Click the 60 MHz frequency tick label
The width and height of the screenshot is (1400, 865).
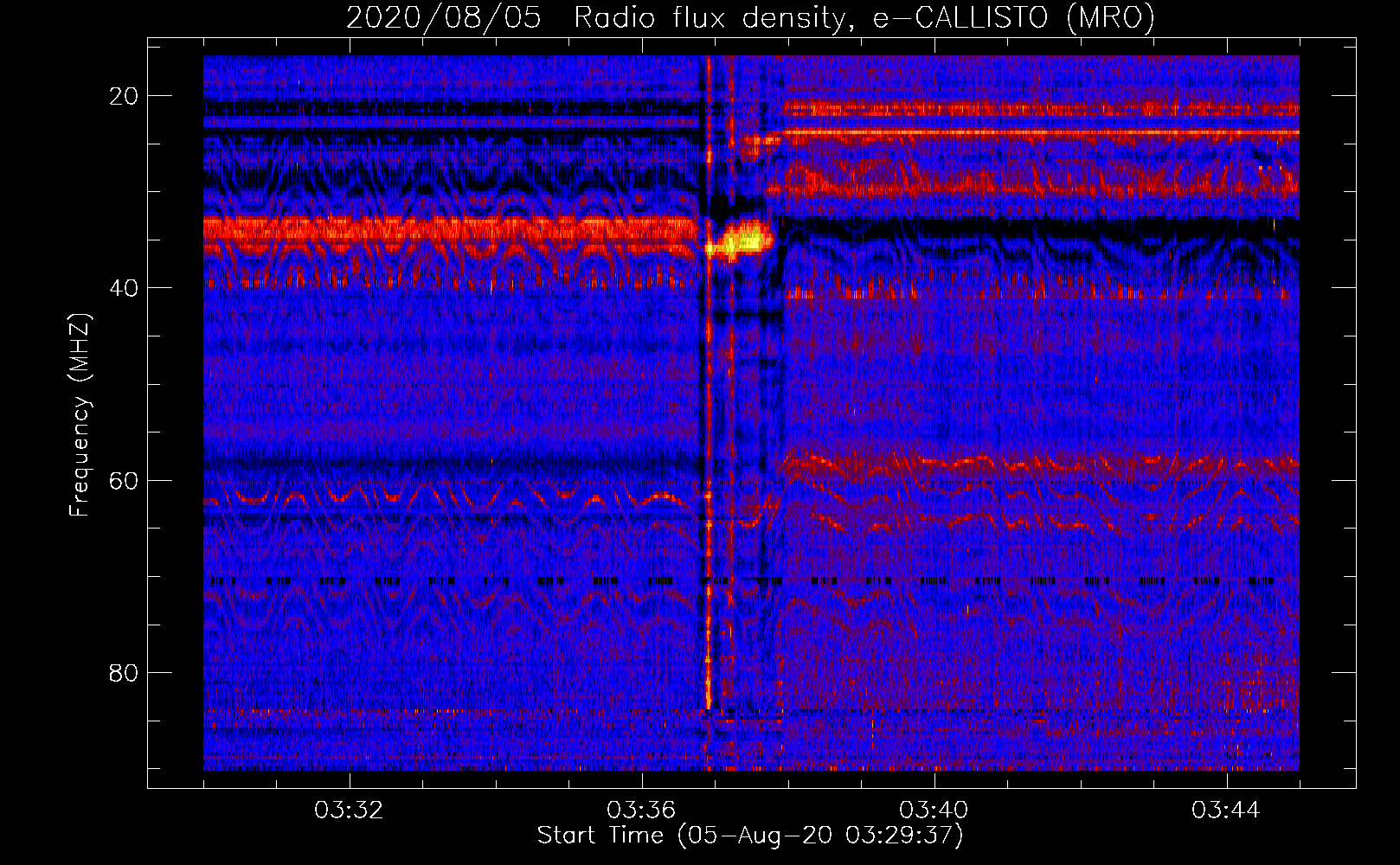pyautogui.click(x=124, y=480)
